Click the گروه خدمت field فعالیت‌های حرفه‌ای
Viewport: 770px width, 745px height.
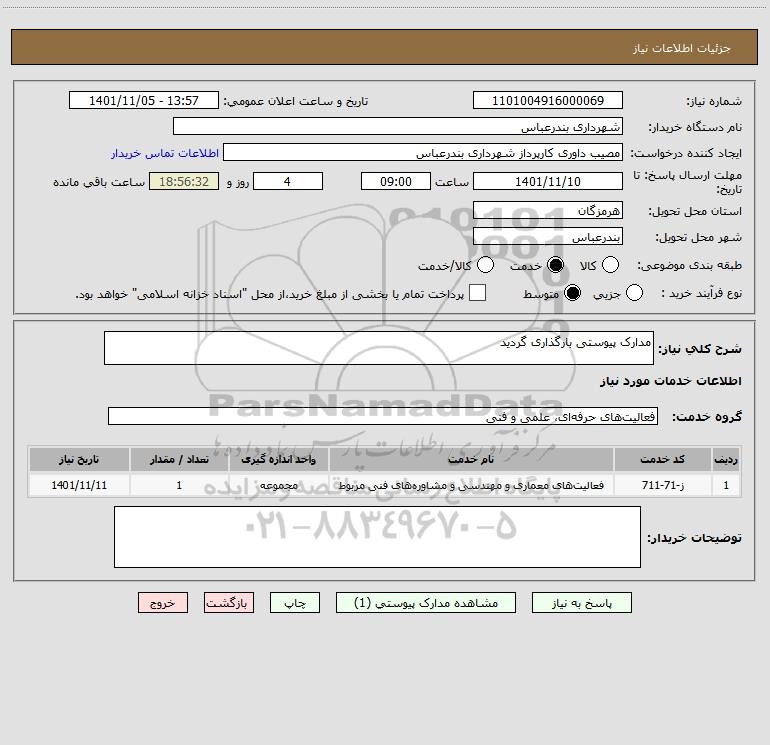[x=383, y=416]
